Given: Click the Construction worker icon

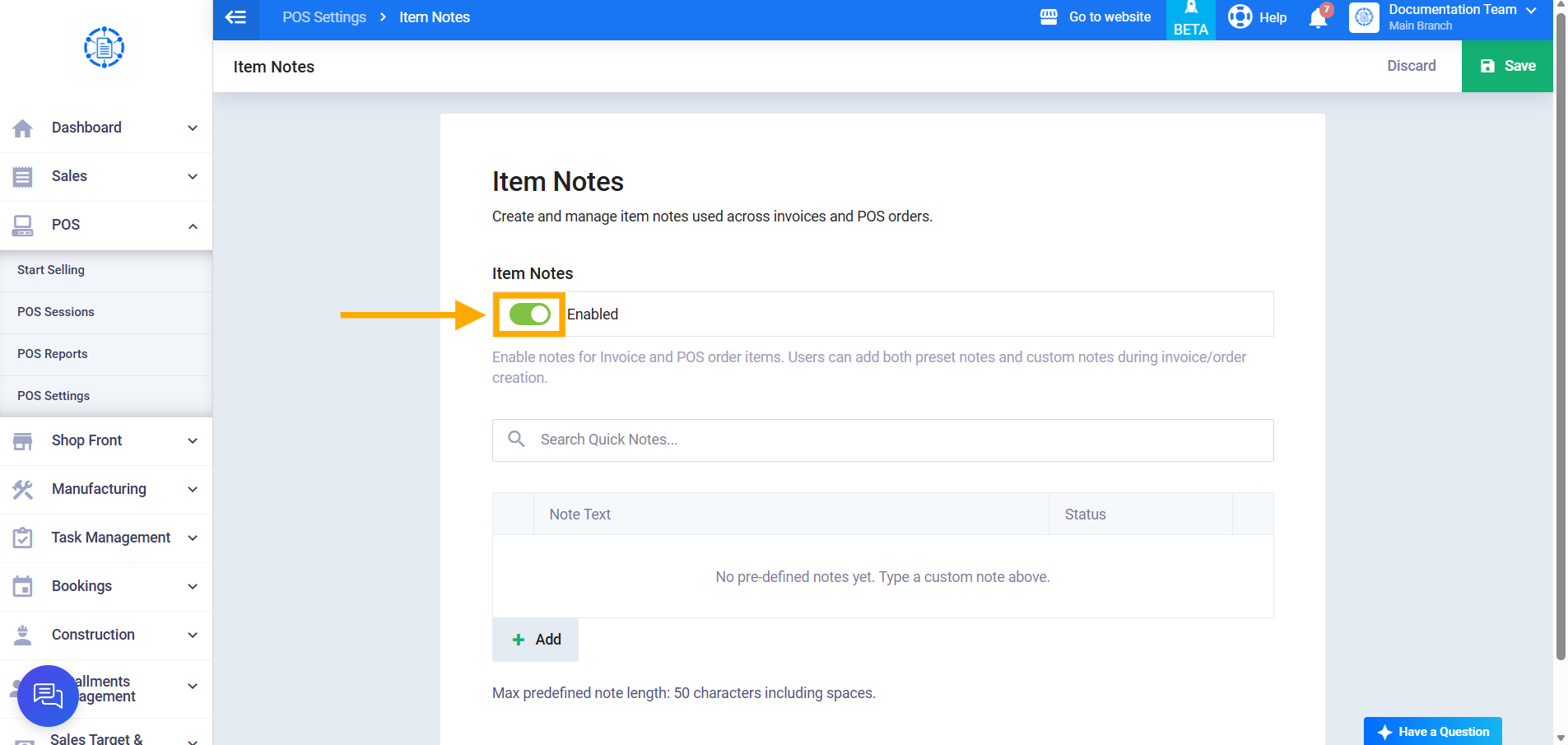Looking at the screenshot, I should click(x=23, y=636).
